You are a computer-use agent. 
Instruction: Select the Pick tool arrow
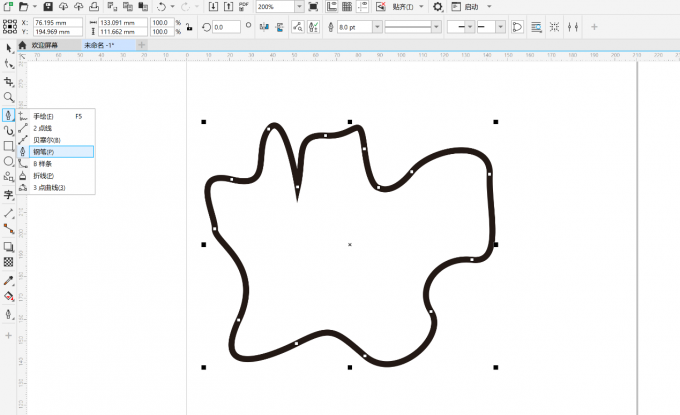click(x=9, y=48)
